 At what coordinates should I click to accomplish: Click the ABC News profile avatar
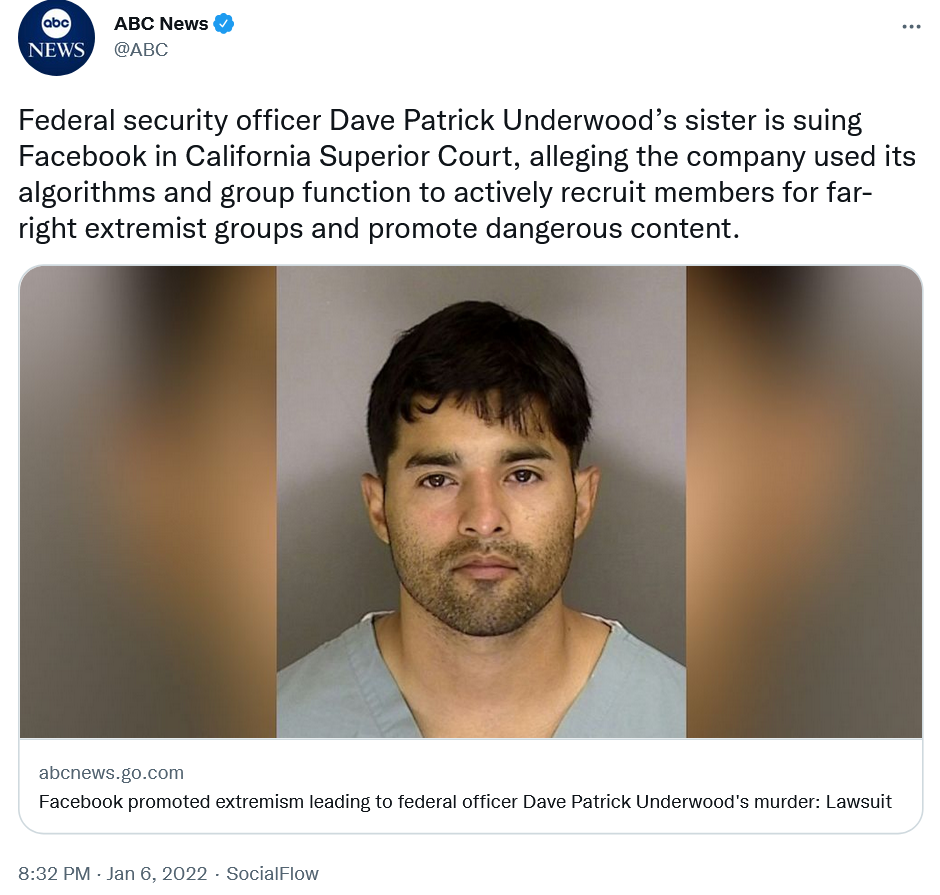(56, 38)
